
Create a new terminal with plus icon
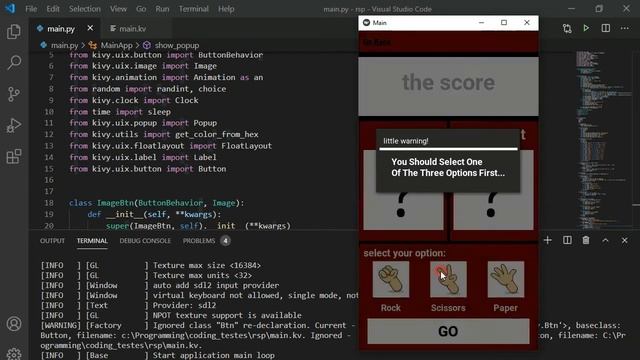click(548, 240)
